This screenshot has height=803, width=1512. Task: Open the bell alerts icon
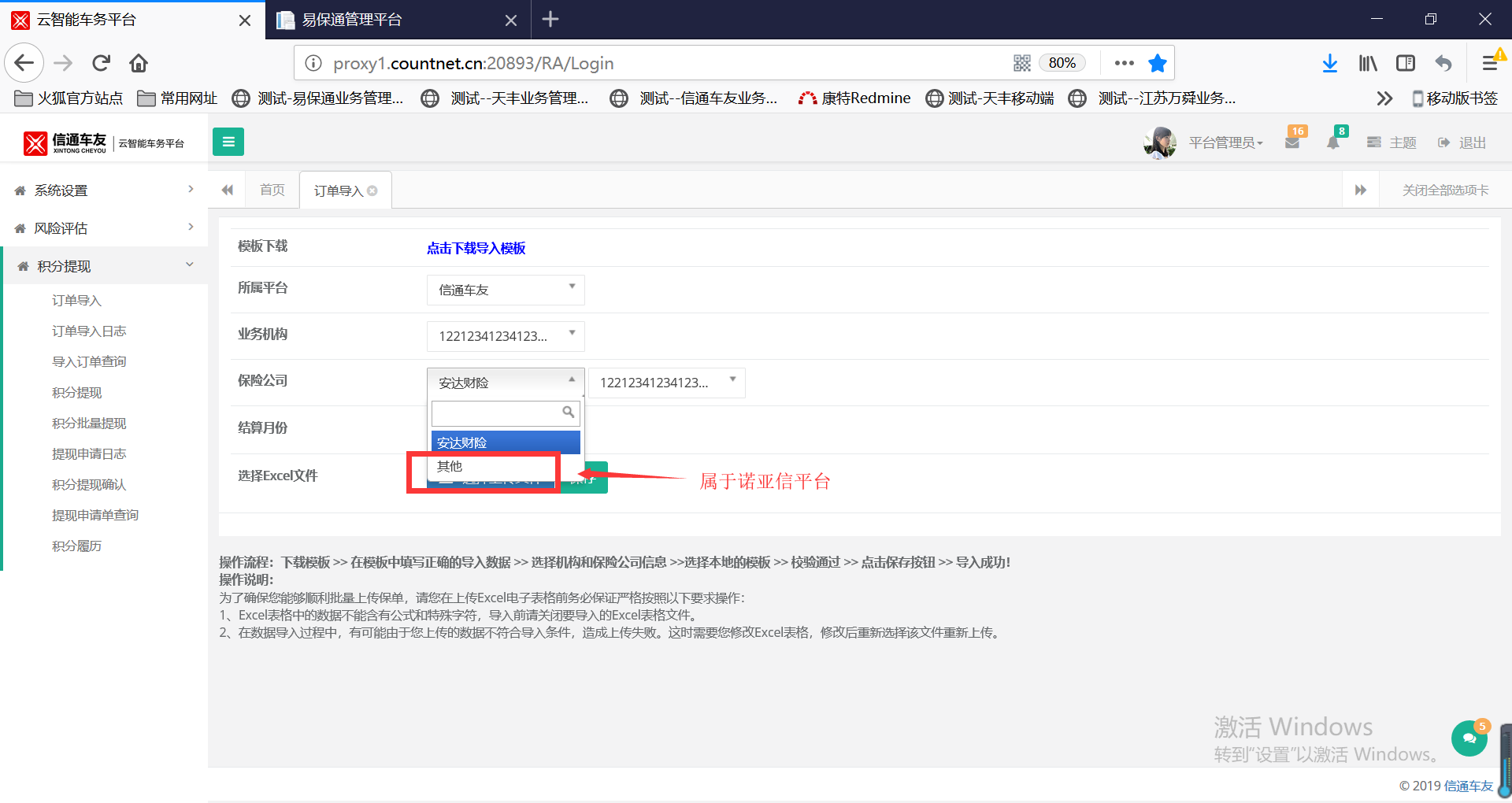tap(1333, 142)
